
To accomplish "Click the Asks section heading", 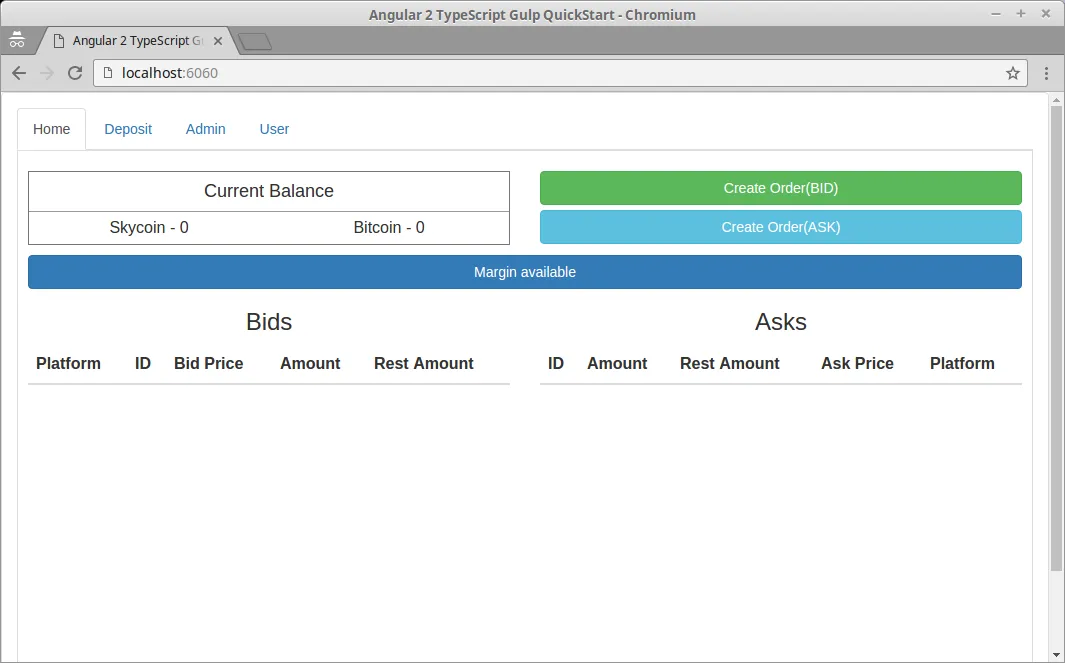I will (x=780, y=321).
